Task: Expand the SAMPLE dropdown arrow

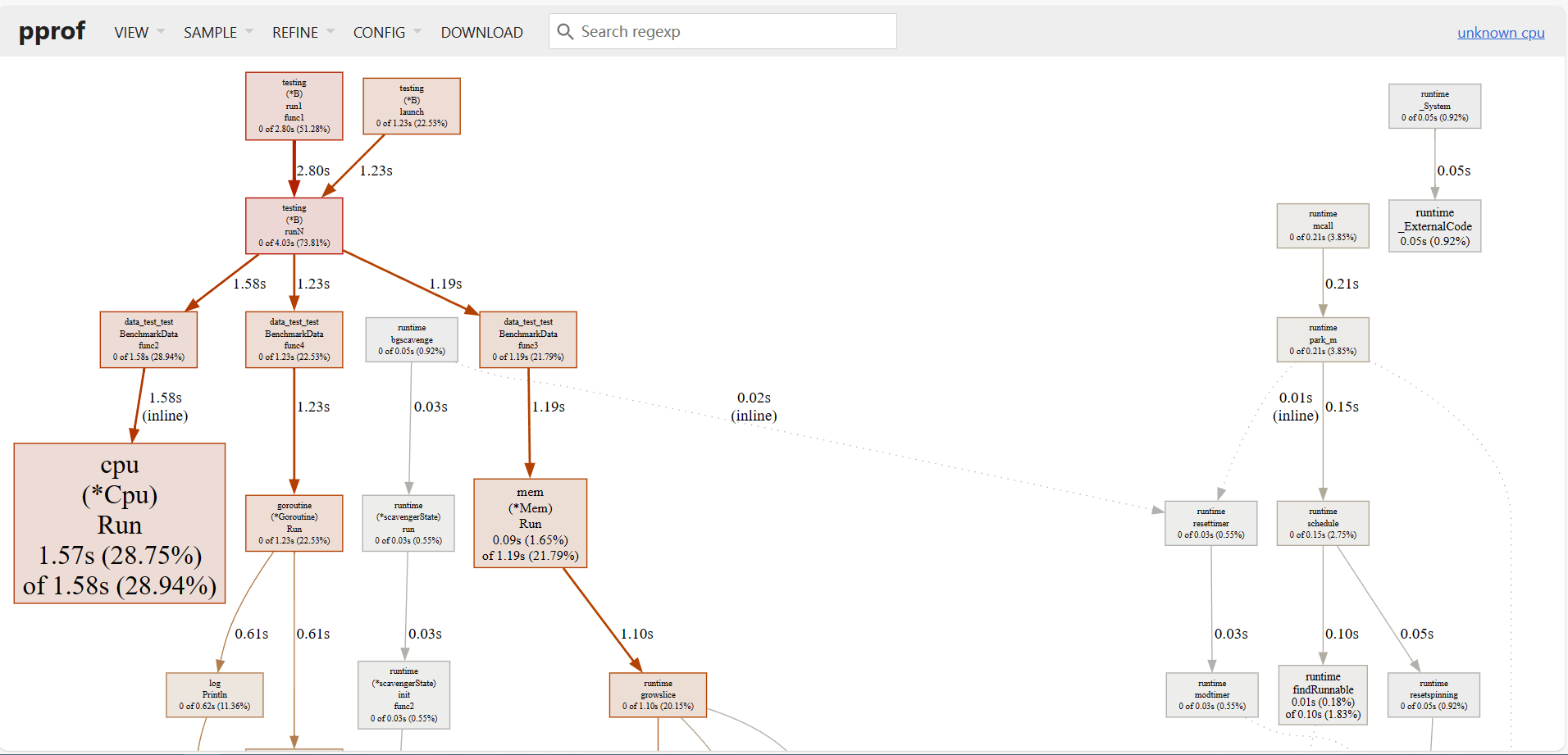Action: tap(249, 32)
